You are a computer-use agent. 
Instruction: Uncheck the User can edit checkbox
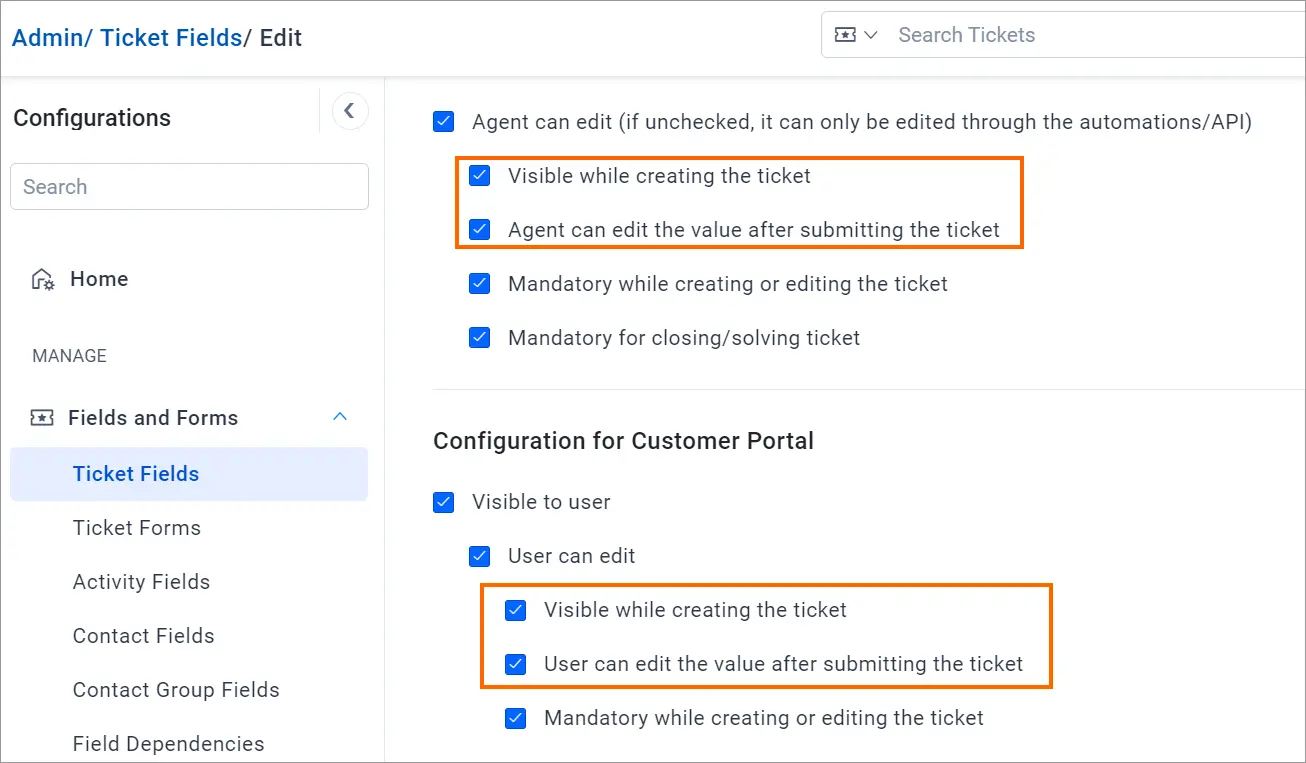coord(480,556)
